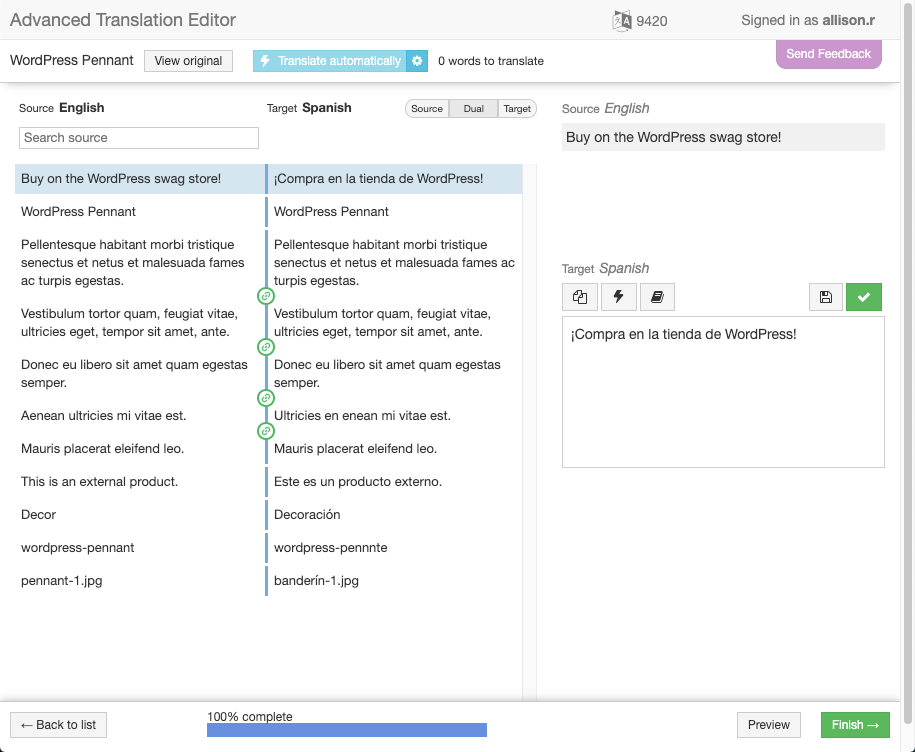Click the translation credits icon near 9420
This screenshot has height=752, width=915.
(621, 20)
